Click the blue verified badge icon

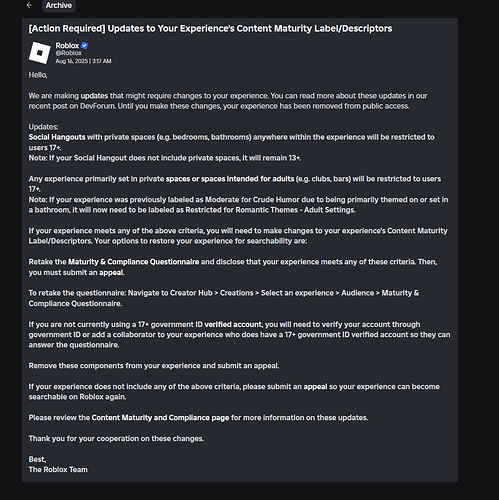tap(85, 46)
